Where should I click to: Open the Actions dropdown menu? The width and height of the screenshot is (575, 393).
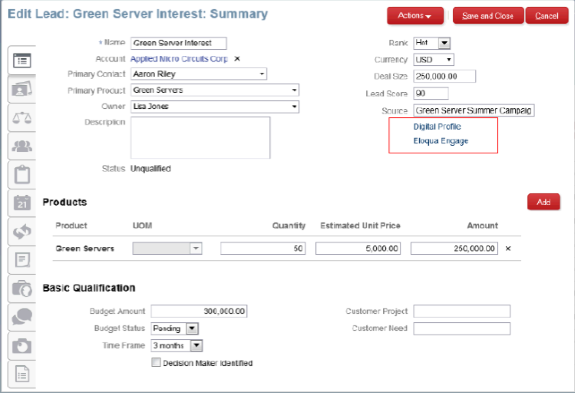pyautogui.click(x=415, y=16)
